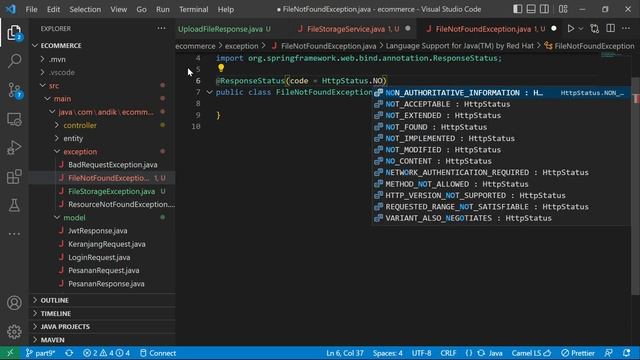Open the Selection menu
The height and width of the screenshot is (360, 640).
point(85,9)
